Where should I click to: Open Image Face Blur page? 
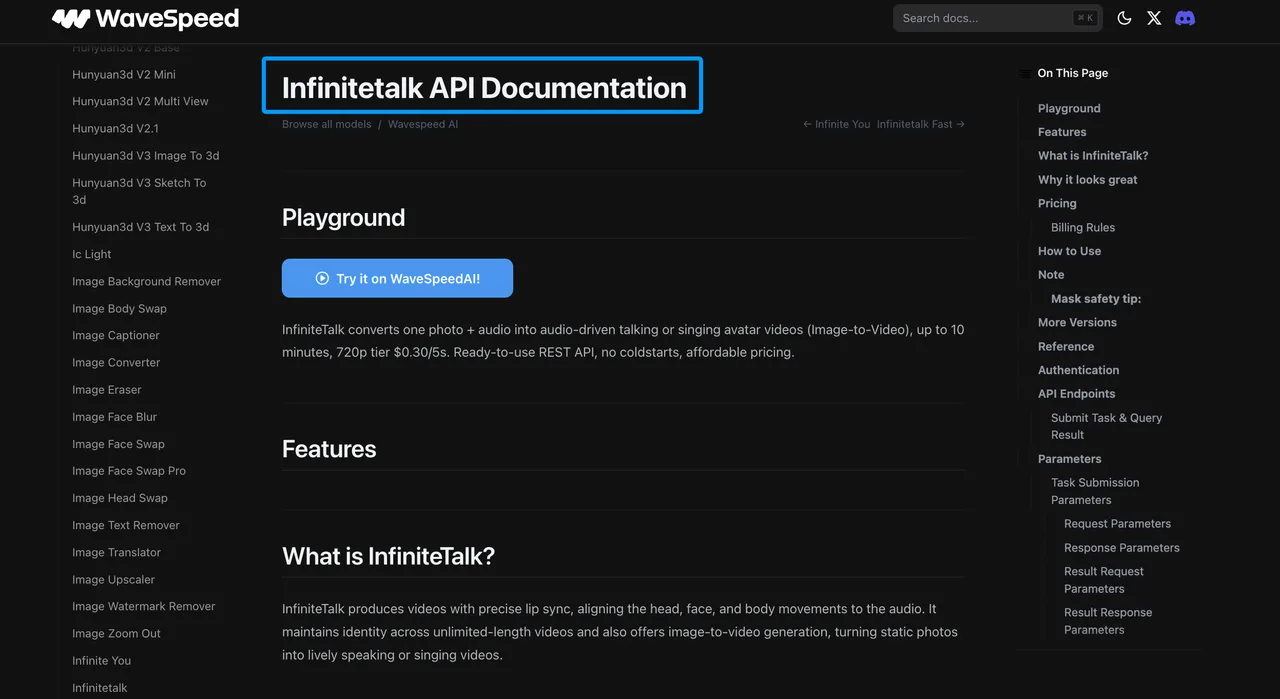pyautogui.click(x=114, y=416)
